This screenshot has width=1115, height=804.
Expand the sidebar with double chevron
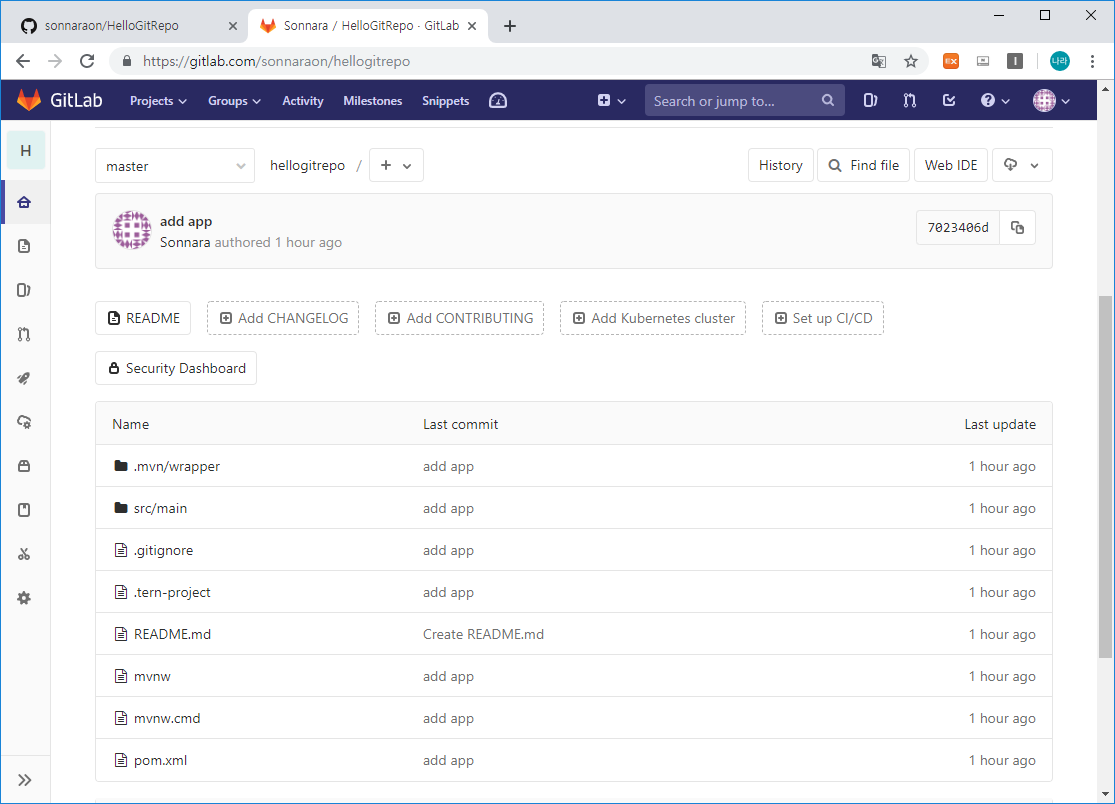click(x=25, y=780)
